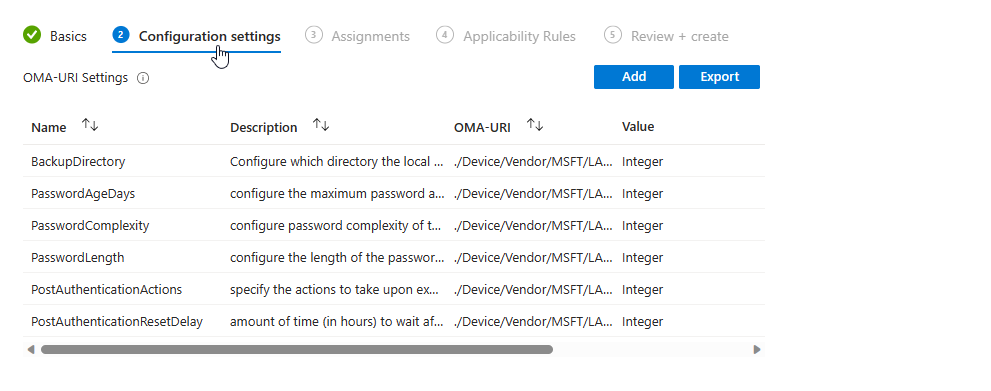Screen dimensions: 991x391
Task: Click the OMA-URI Settings info icon
Action: (x=143, y=78)
